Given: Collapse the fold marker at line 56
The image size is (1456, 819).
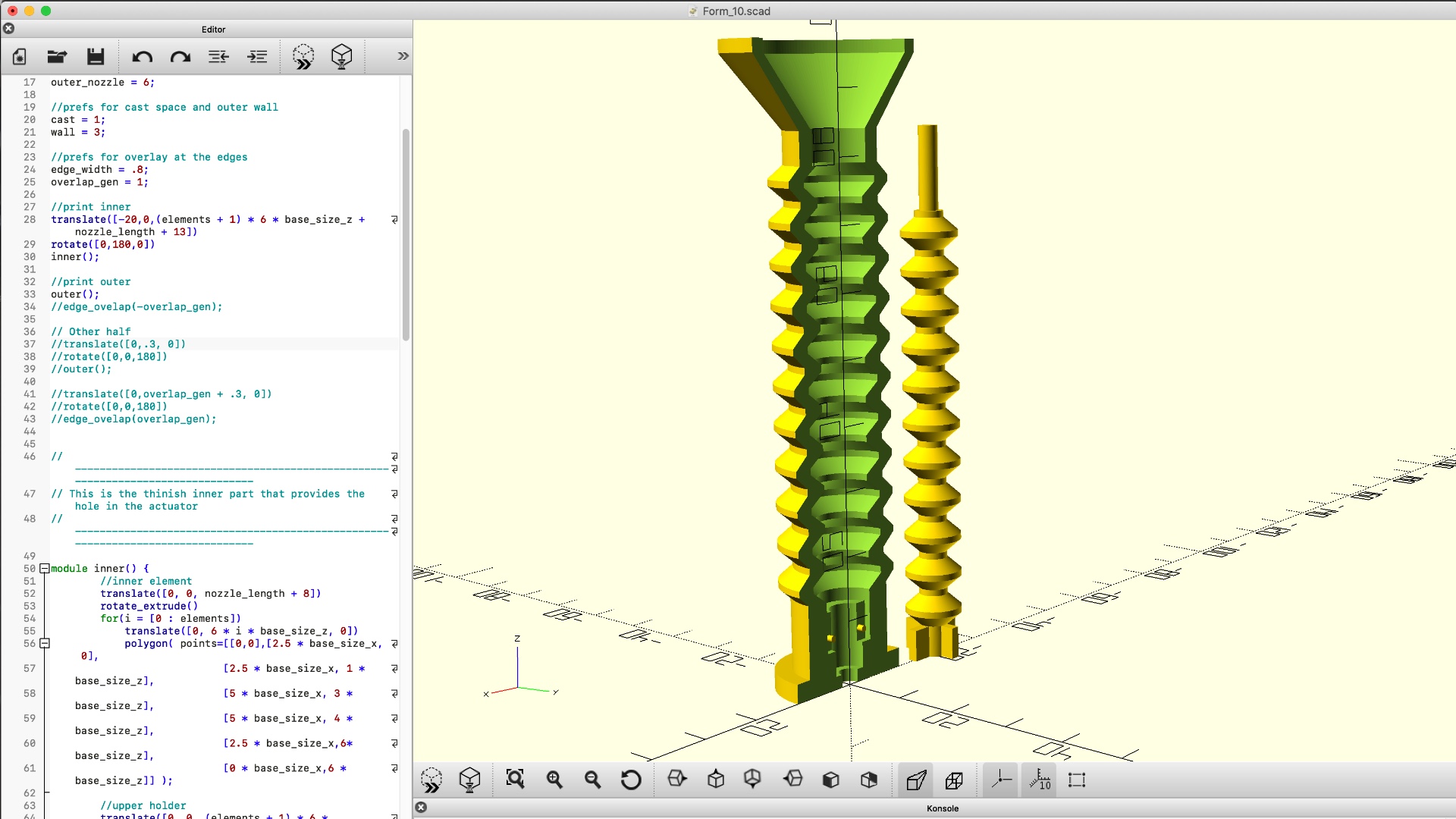Looking at the screenshot, I should point(45,644).
